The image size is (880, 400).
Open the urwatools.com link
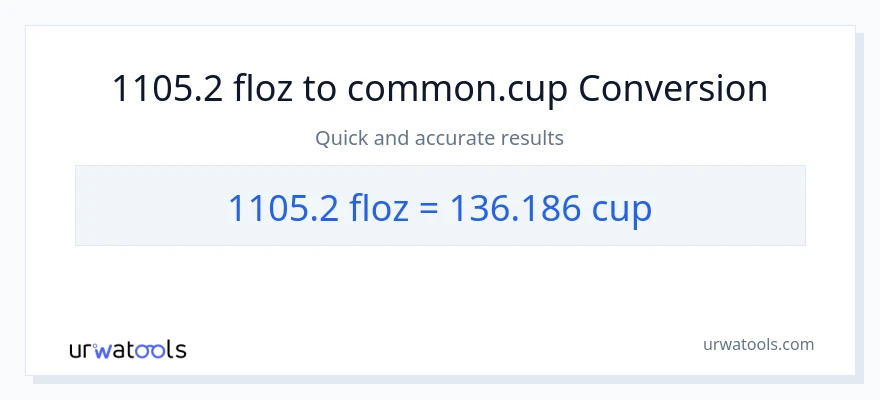pyautogui.click(x=758, y=344)
